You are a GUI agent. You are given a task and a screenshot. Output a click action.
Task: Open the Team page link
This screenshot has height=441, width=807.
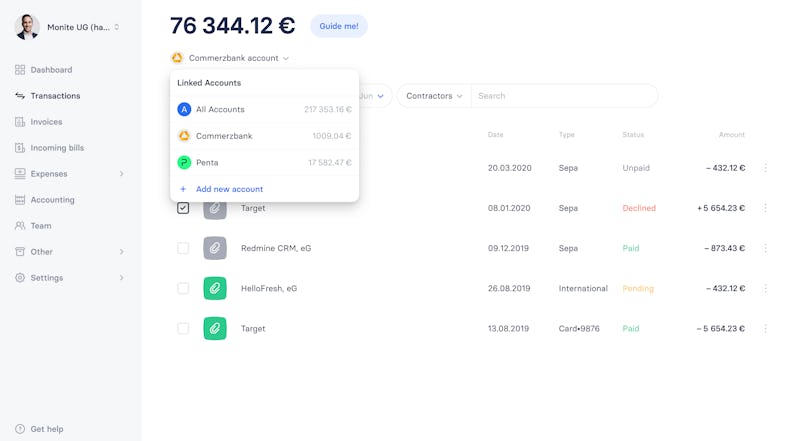coord(41,225)
